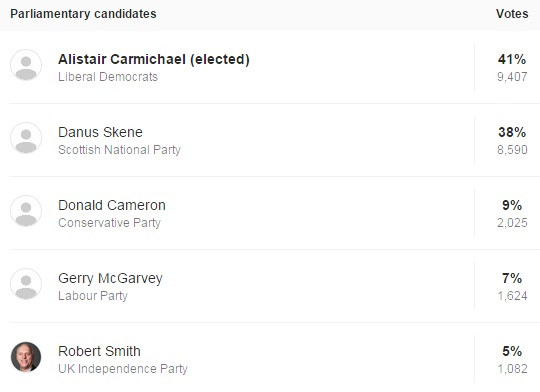Open the Alistair Carmichael (elected) candidate name

(154, 60)
